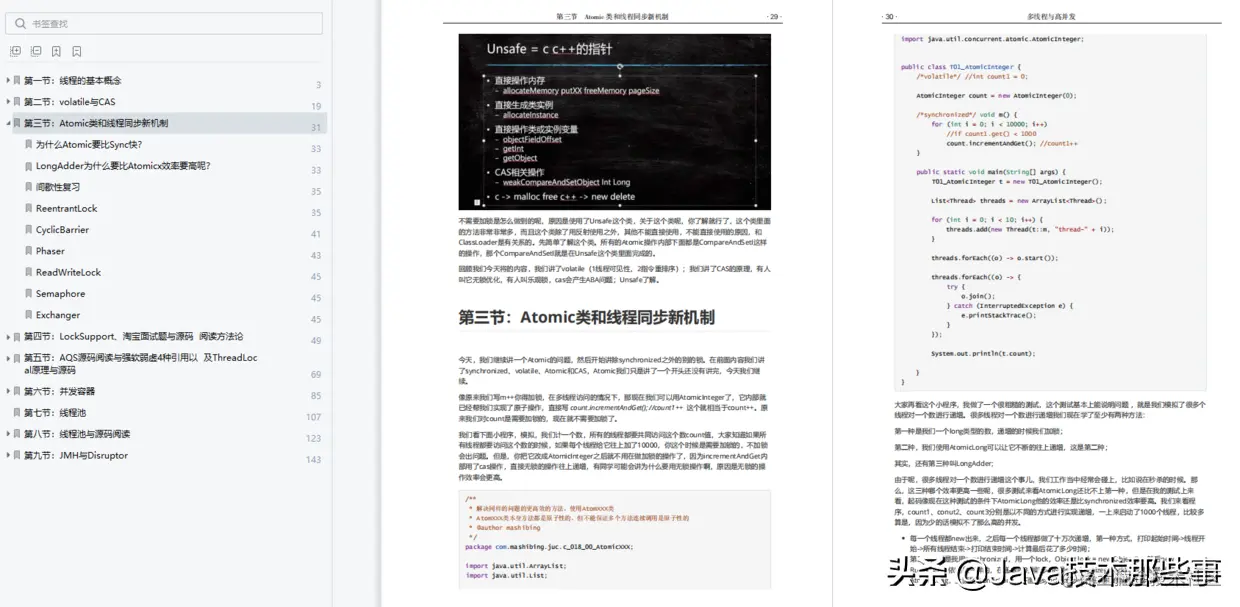This screenshot has height=607, width=1240.
Task: Select page number 143 in bookmark list
Action: [x=314, y=460]
